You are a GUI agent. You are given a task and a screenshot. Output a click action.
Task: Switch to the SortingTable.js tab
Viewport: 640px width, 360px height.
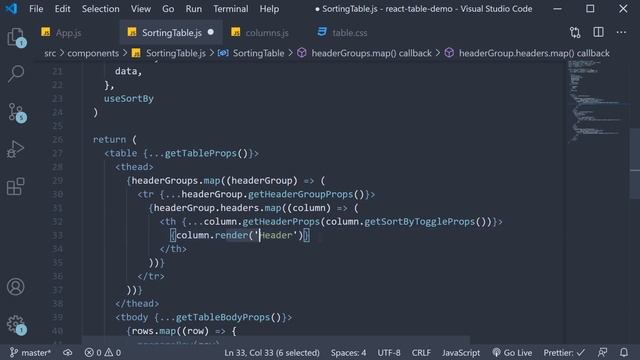coord(171,33)
